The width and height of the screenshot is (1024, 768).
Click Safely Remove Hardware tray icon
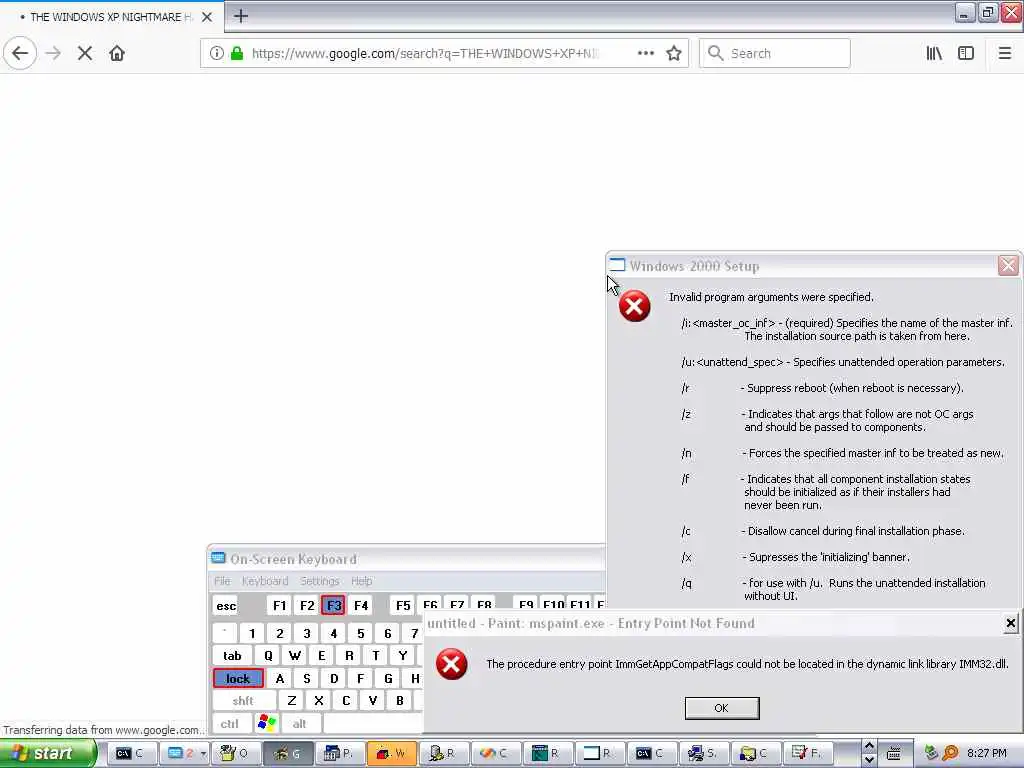[x=931, y=753]
